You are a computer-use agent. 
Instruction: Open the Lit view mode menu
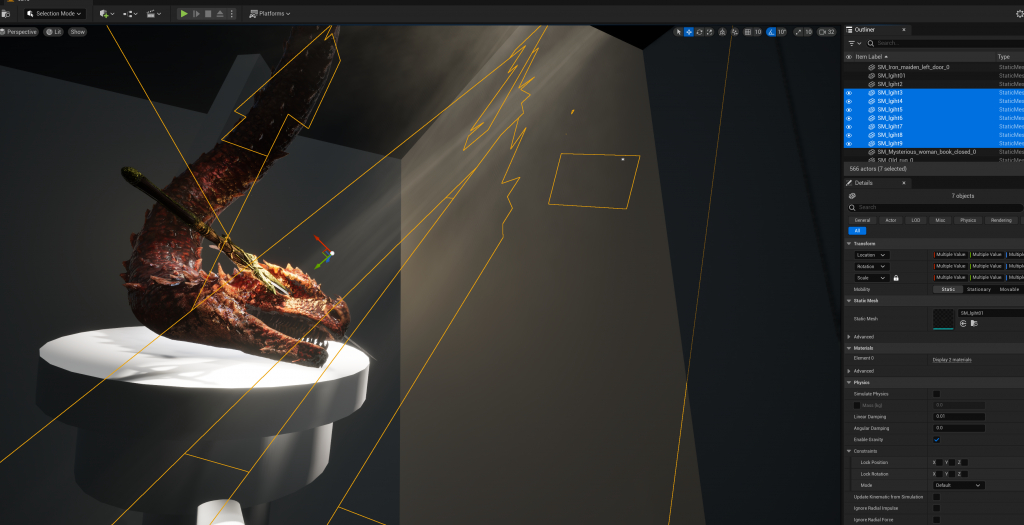coord(54,32)
